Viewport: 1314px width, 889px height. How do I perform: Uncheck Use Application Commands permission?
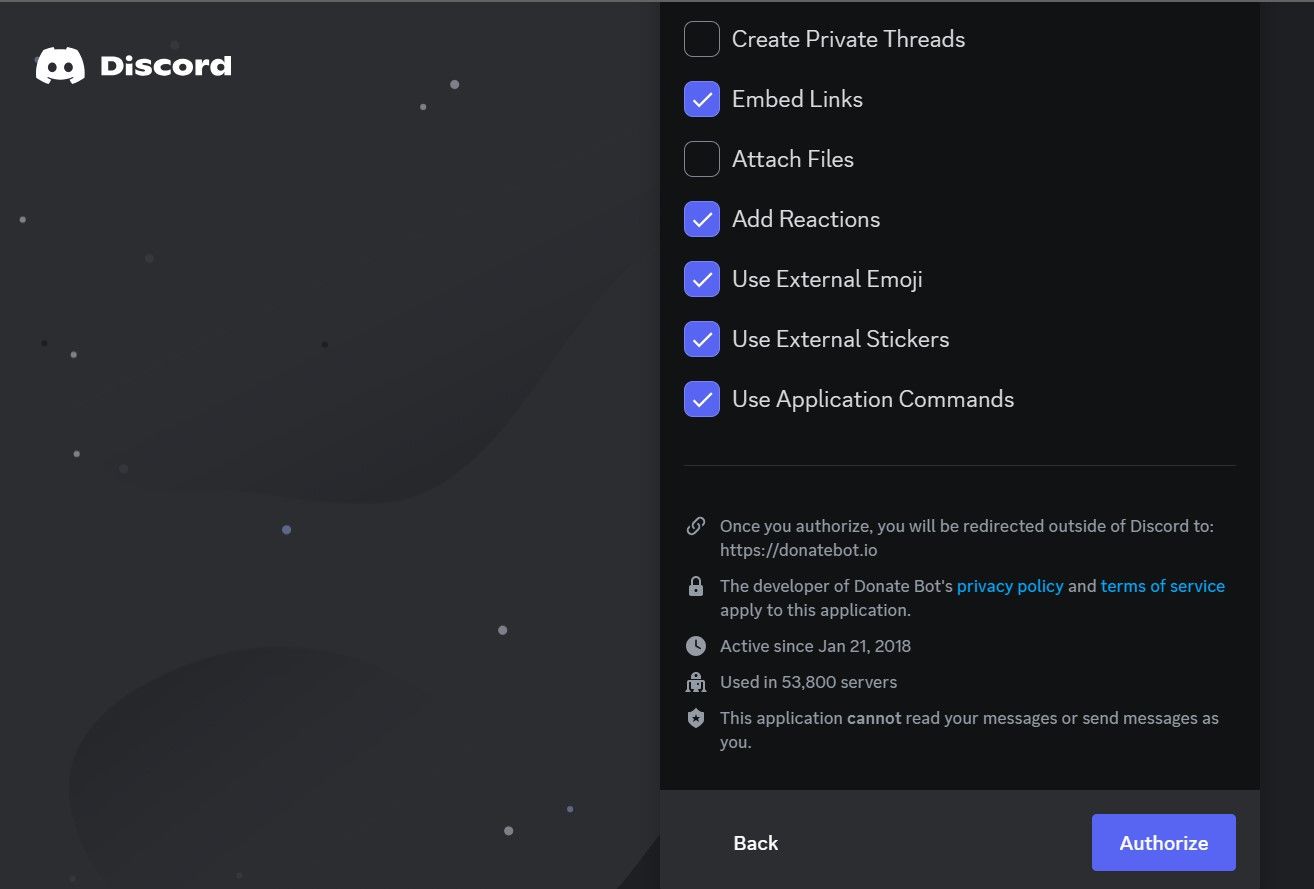702,399
